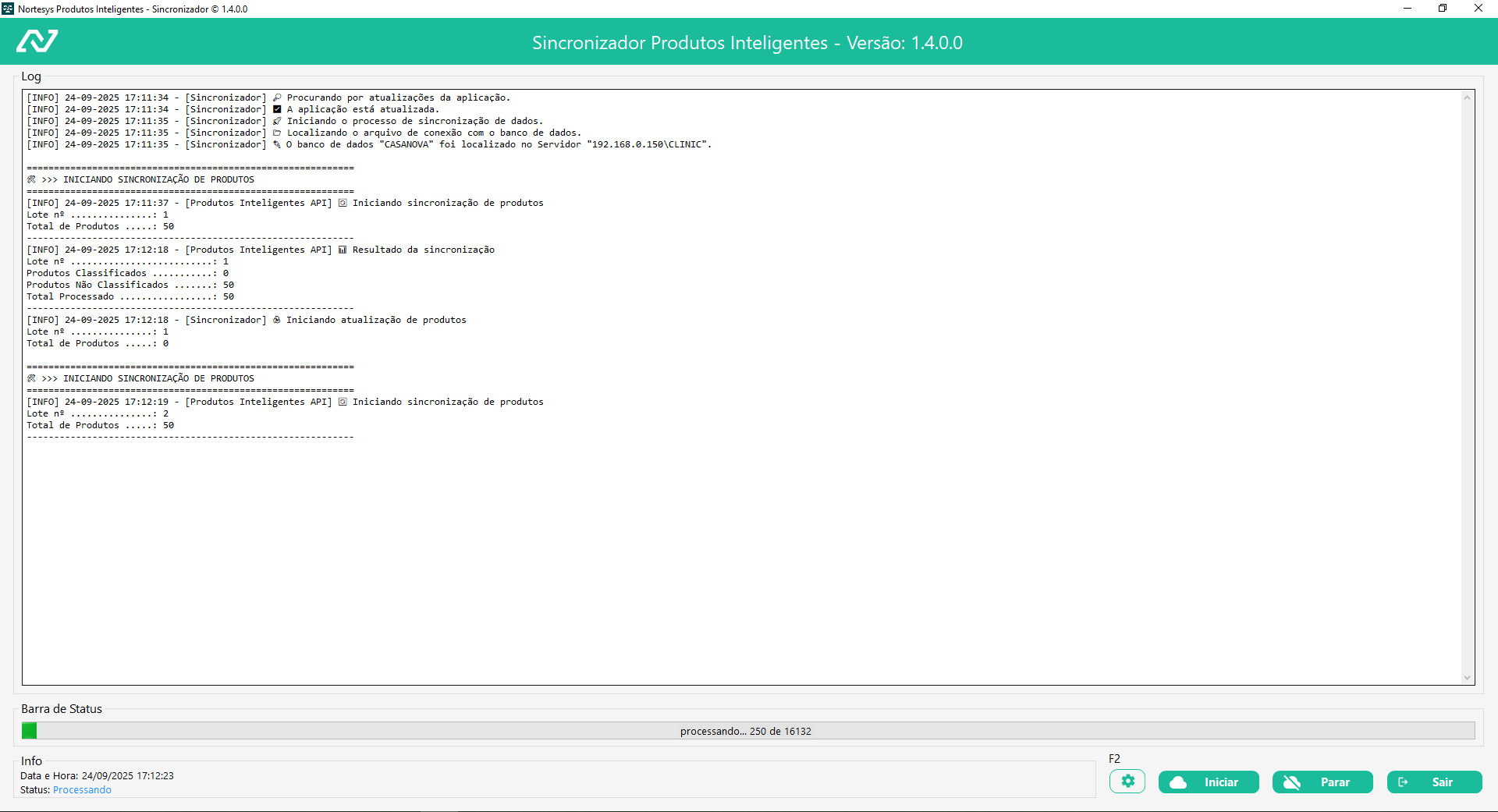1498x812 pixels.
Task: Click the folder icon in 'Localizando o arquivo' line
Action: [277, 133]
